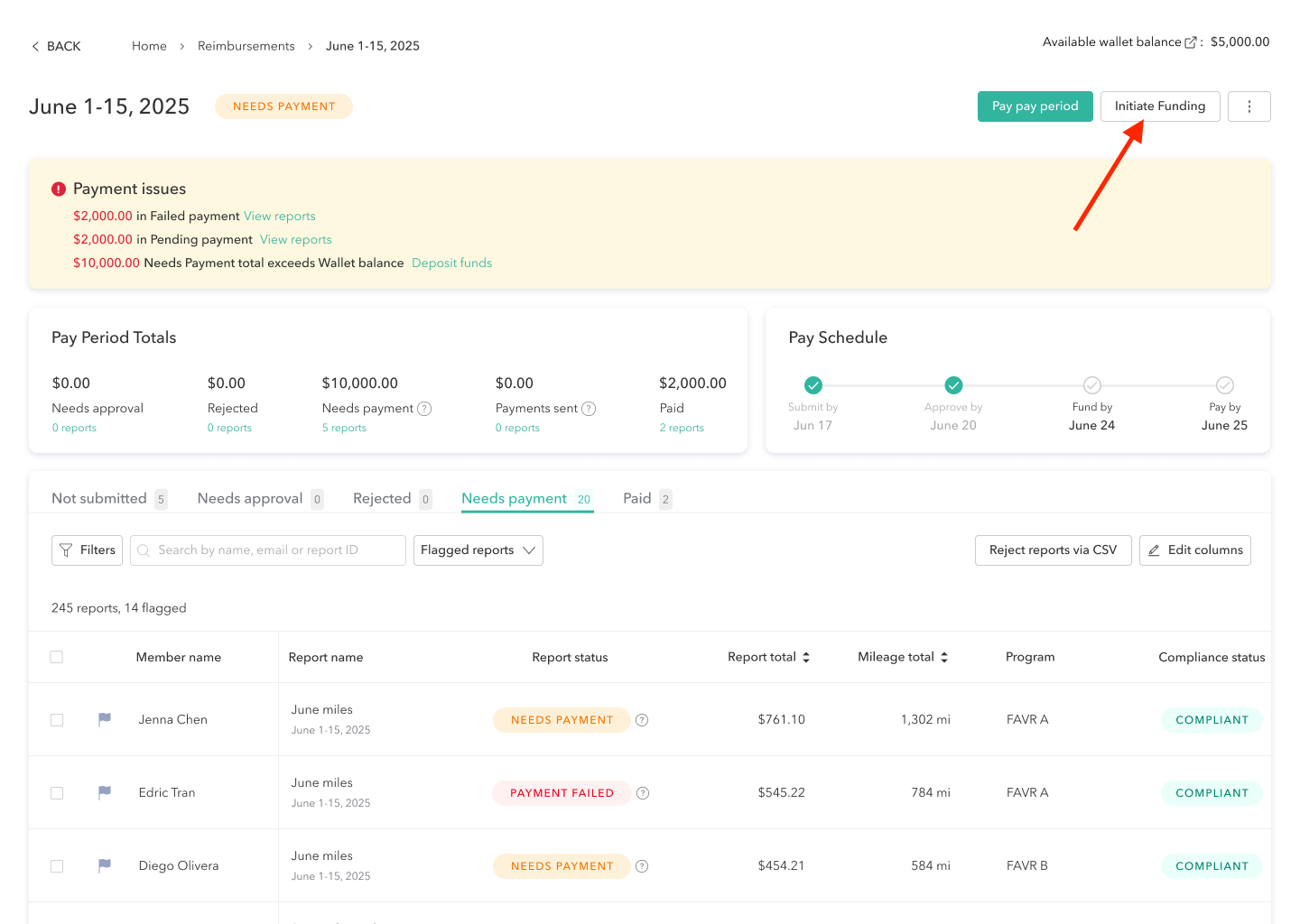Expand the Flagged reports dropdown

coord(478,550)
